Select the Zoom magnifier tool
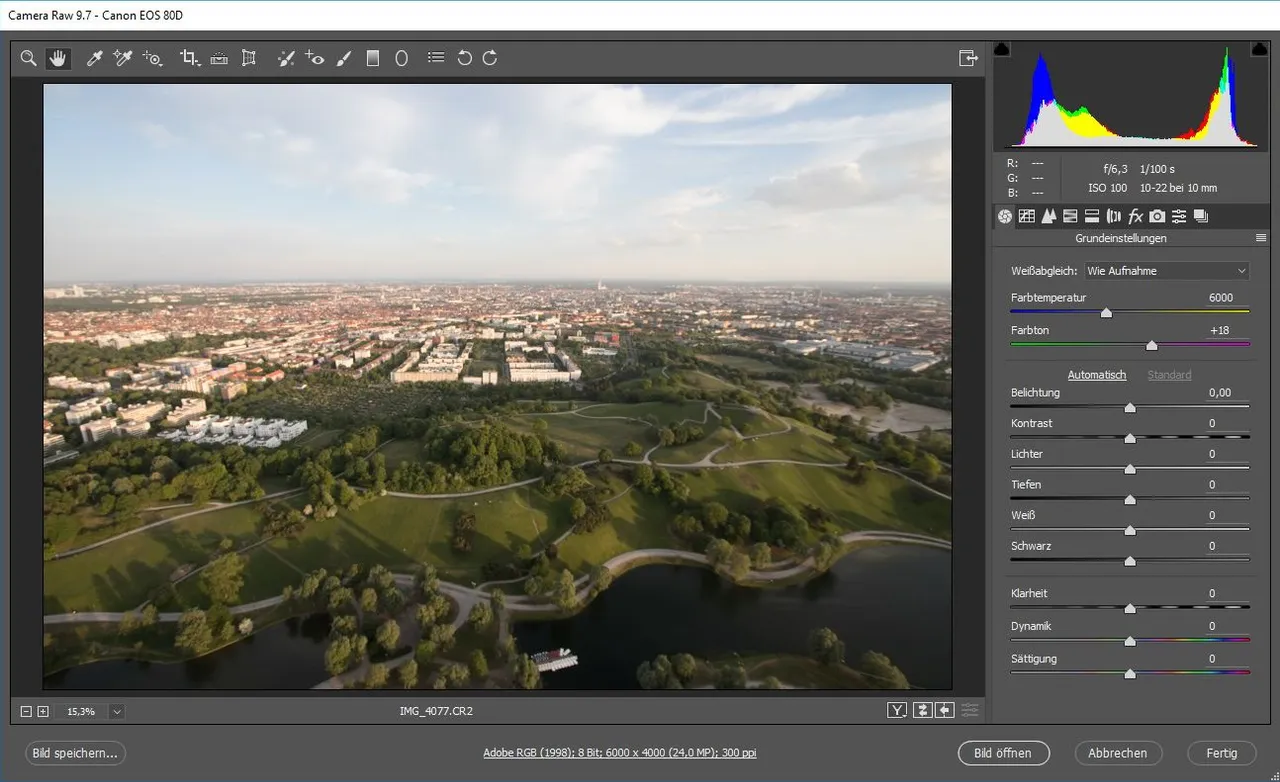This screenshot has width=1280, height=782. click(x=29, y=58)
